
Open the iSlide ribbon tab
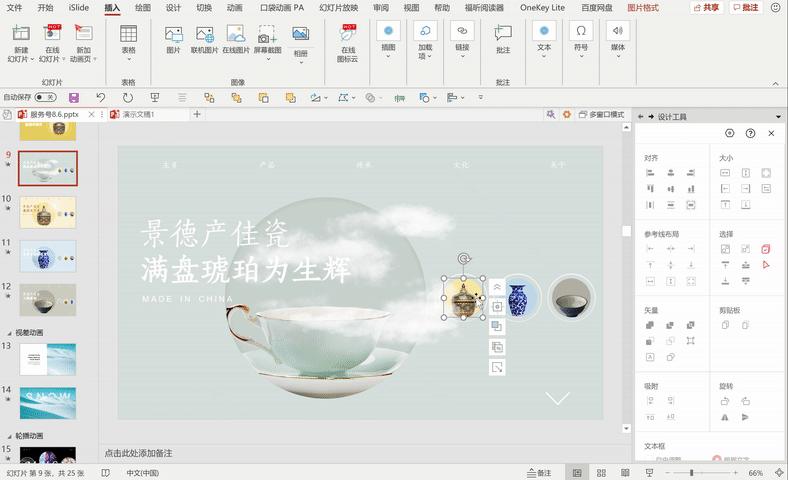[x=79, y=8]
